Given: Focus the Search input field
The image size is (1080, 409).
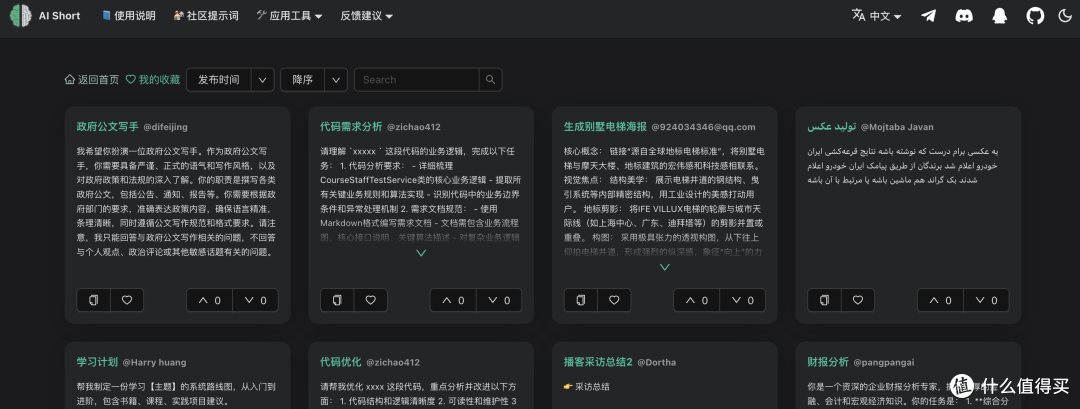Looking at the screenshot, I should [417, 80].
